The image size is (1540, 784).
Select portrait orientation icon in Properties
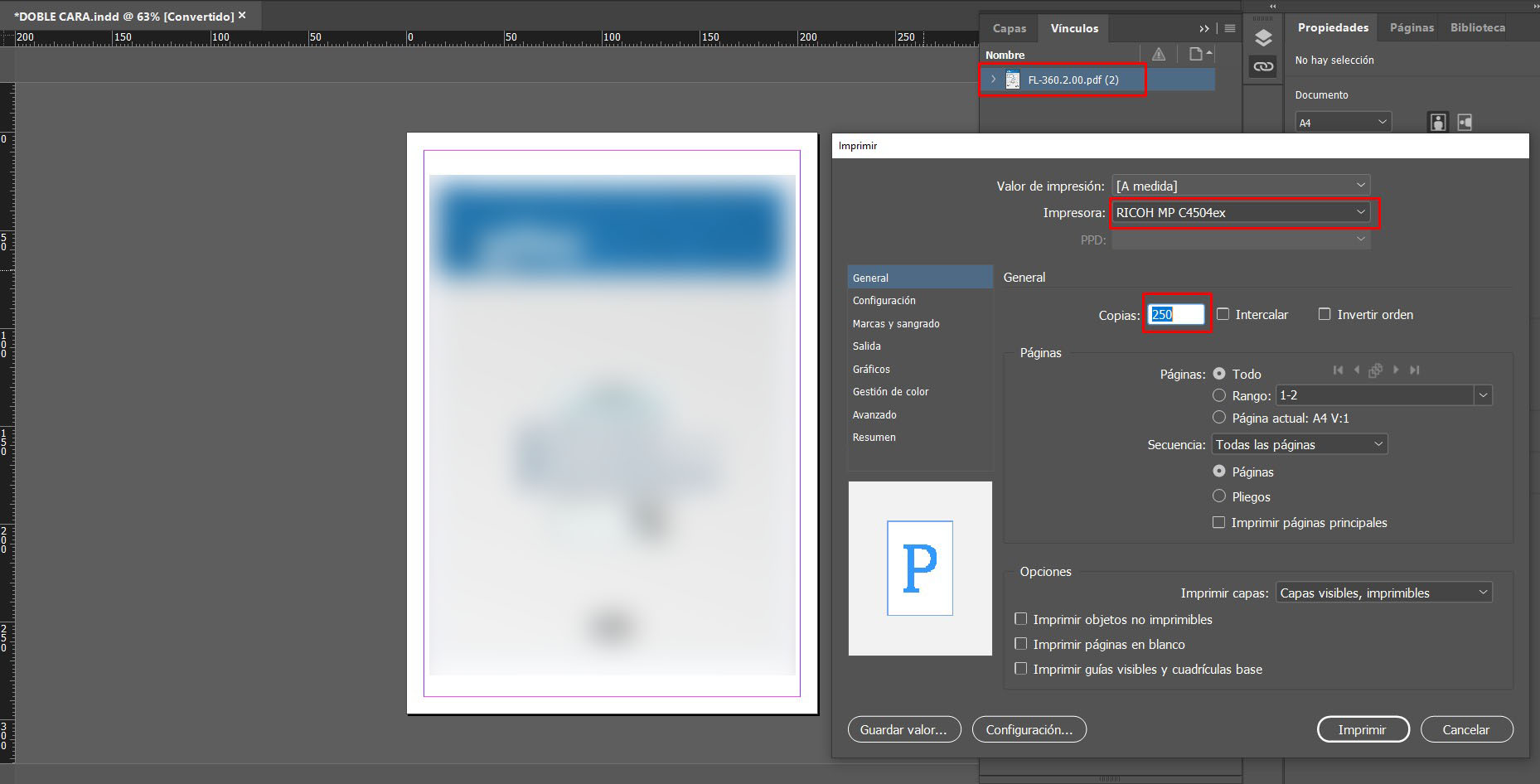tap(1438, 123)
